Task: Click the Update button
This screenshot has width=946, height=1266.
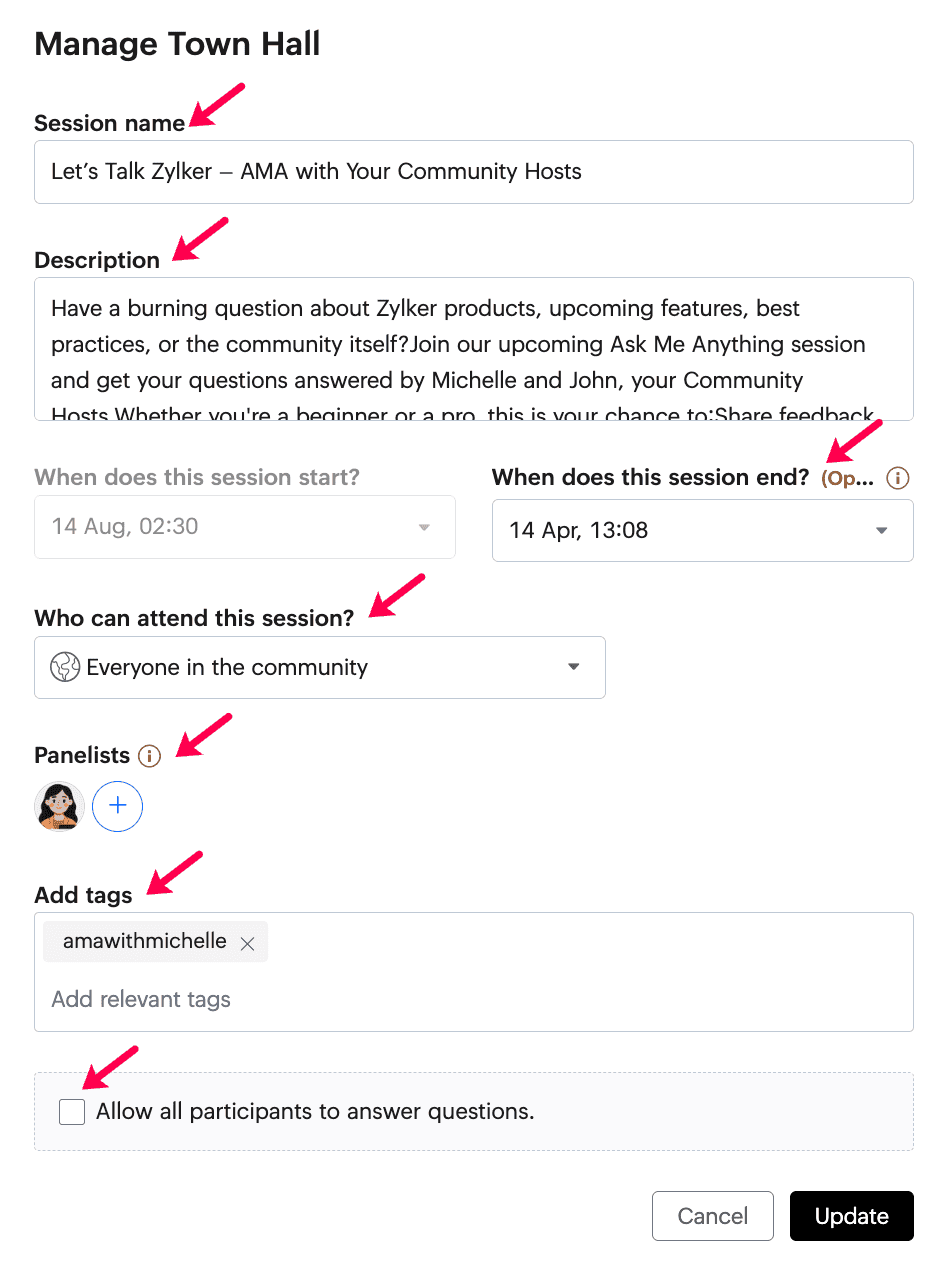Action: [852, 1216]
